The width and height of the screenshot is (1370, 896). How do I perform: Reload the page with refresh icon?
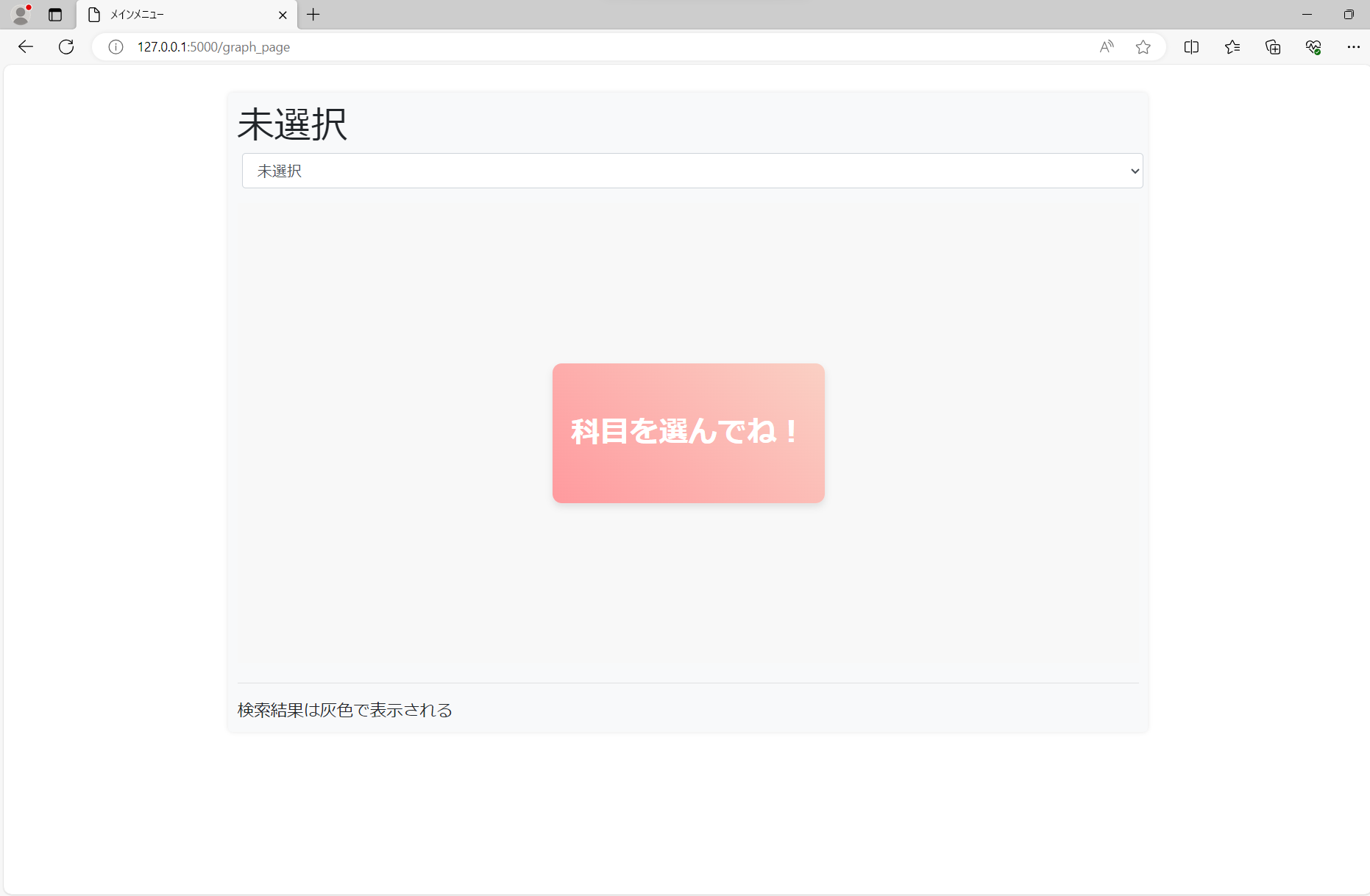coord(66,47)
